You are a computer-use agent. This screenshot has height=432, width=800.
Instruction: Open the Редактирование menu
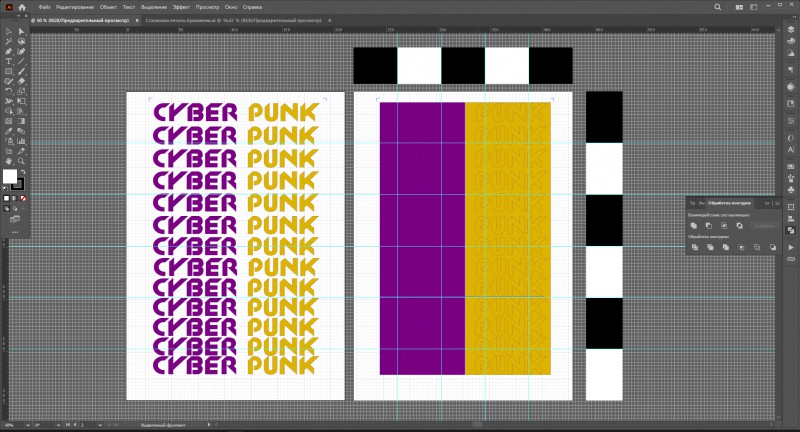(75, 7)
